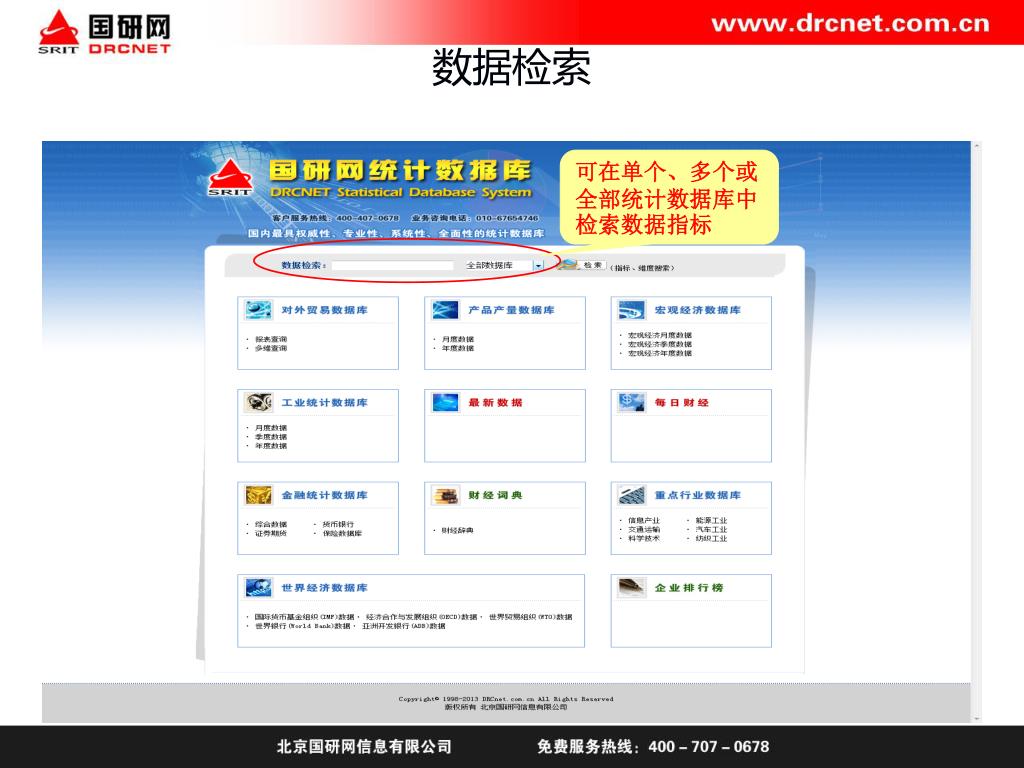Click the 工业统计数据库 gears icon
This screenshot has width=1024, height=768.
[x=258, y=402]
